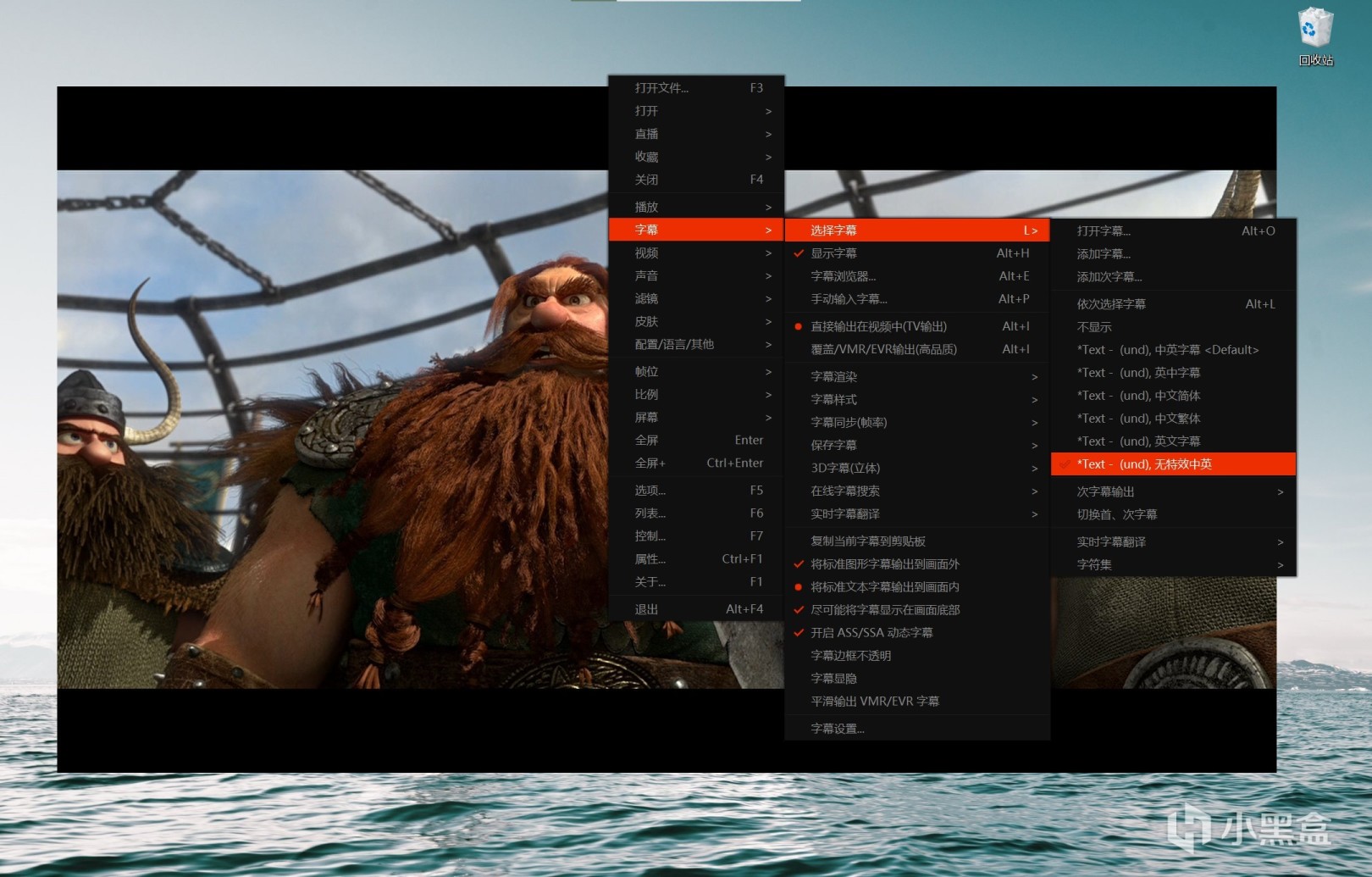The width and height of the screenshot is (1372, 877).
Task: Expand the 播放 submenu
Action: pos(696,207)
